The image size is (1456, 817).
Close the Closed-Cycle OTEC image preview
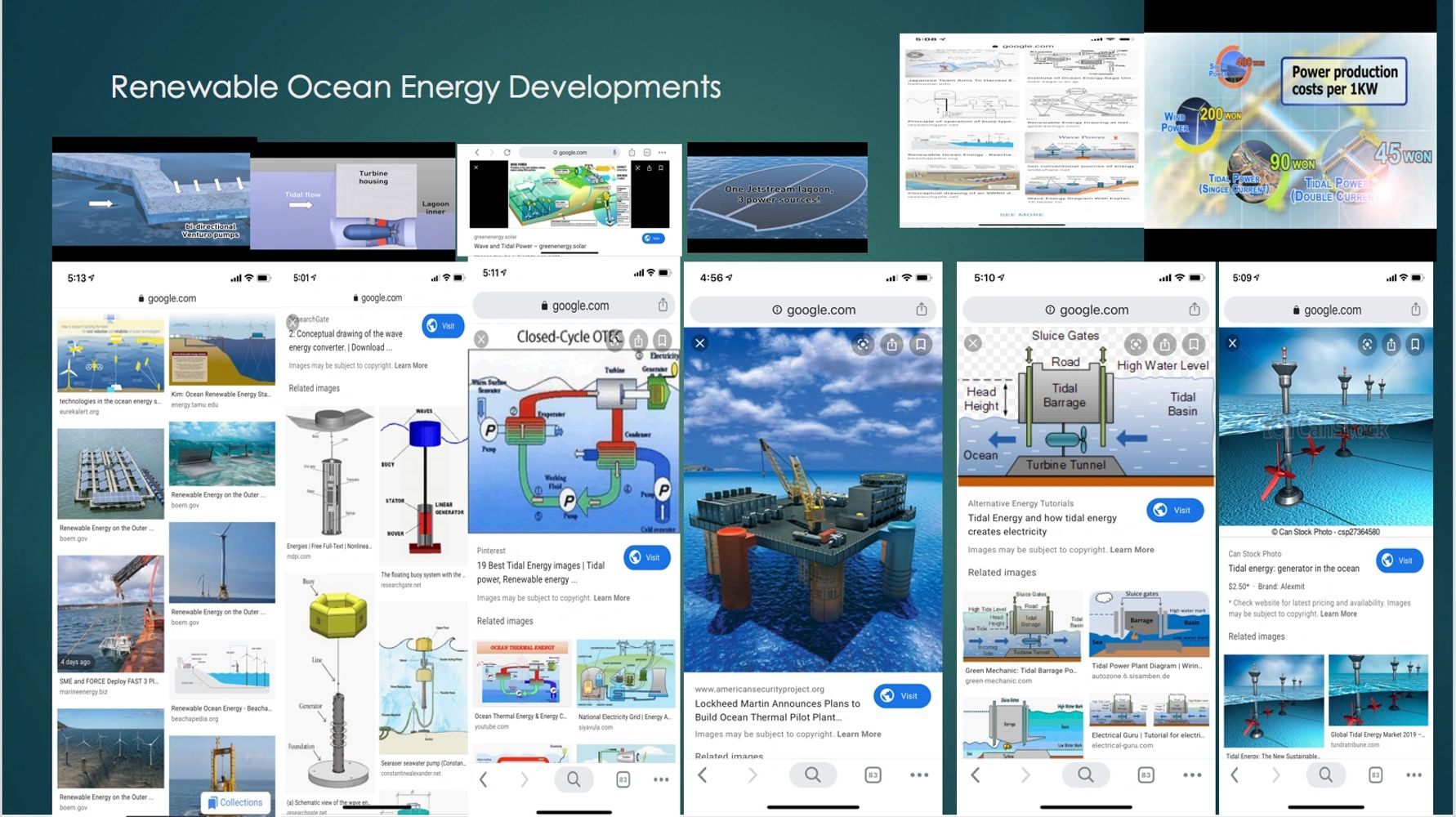481,338
